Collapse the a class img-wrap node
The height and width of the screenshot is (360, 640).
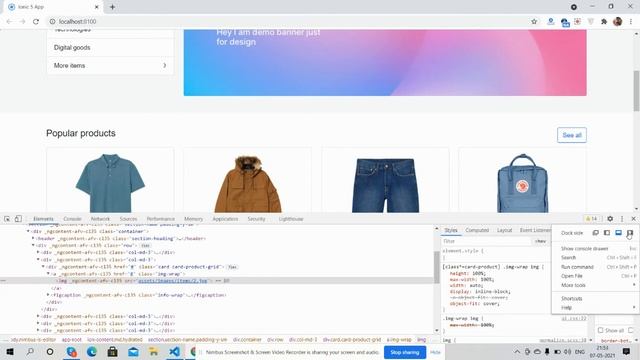coord(48,274)
